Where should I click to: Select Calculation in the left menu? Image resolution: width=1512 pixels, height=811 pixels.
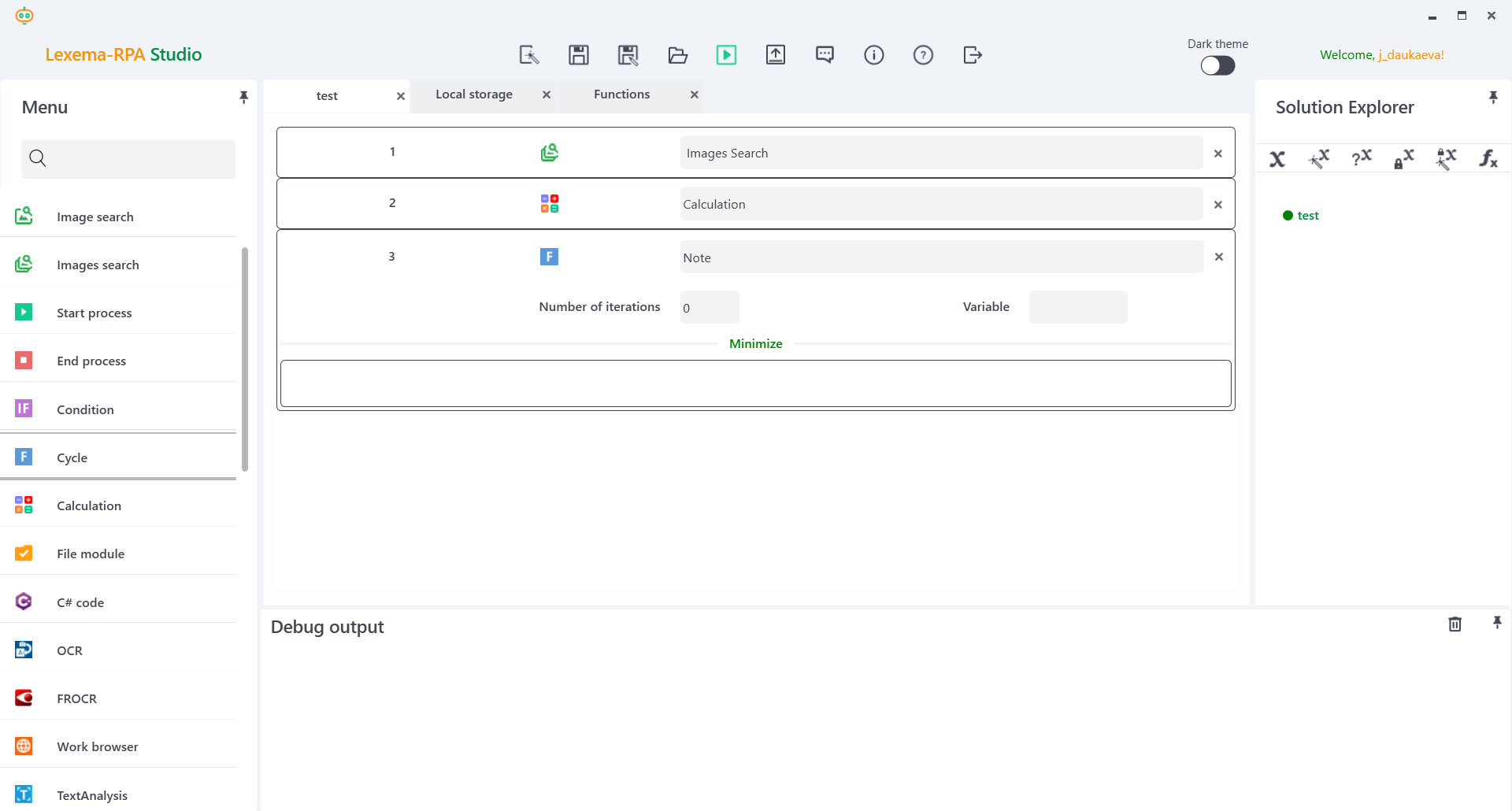(118, 505)
